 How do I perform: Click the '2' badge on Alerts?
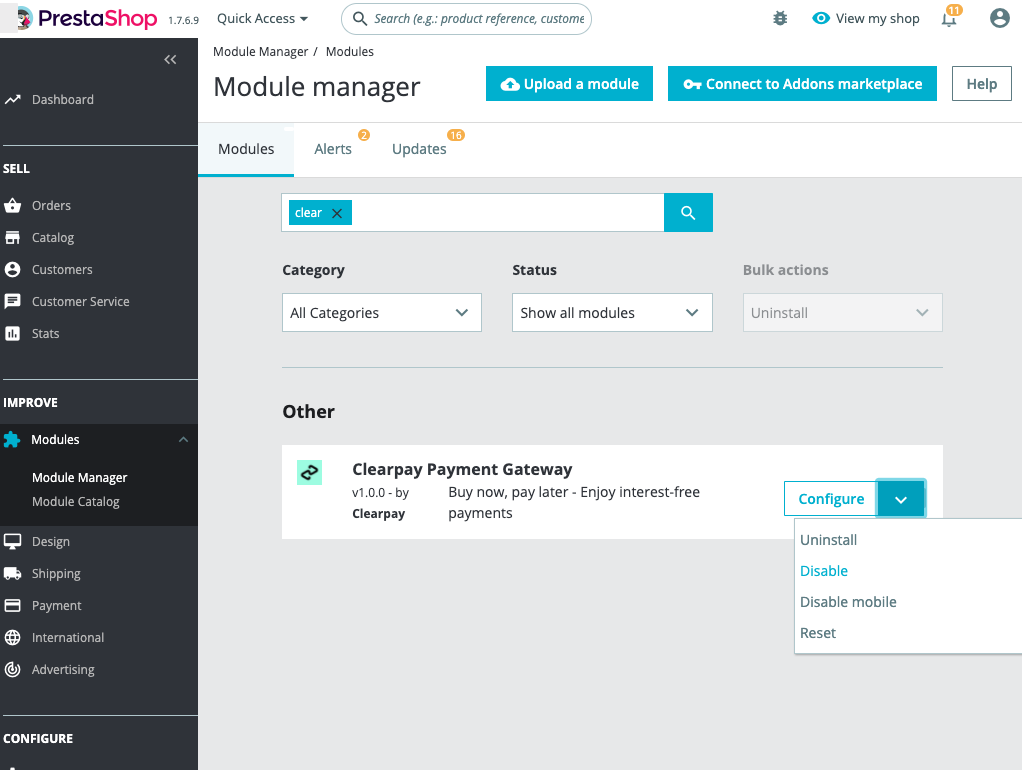(364, 135)
